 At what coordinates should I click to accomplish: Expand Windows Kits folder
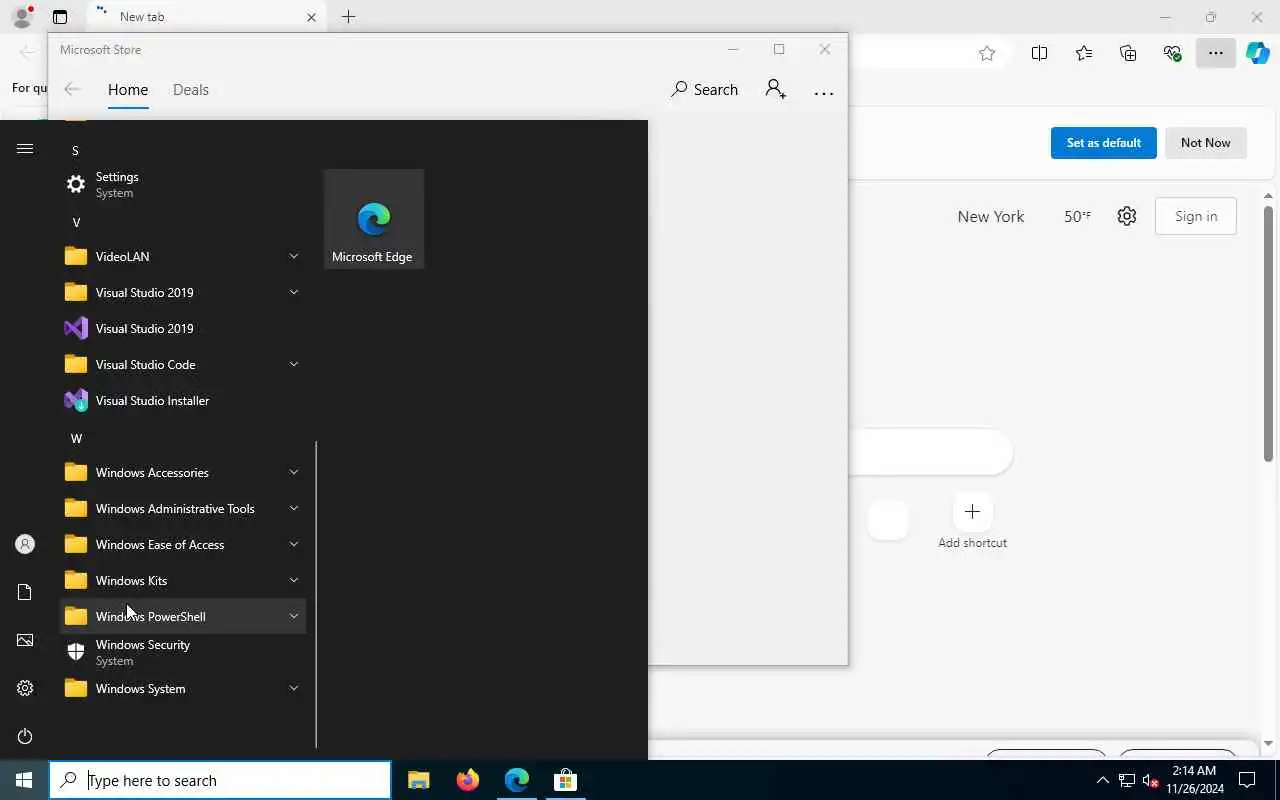click(x=183, y=580)
